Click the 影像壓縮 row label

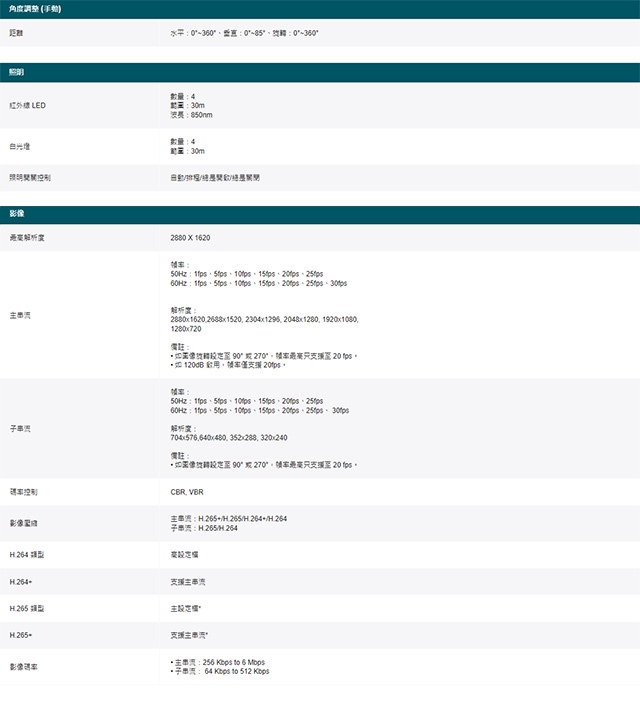[x=22, y=523]
